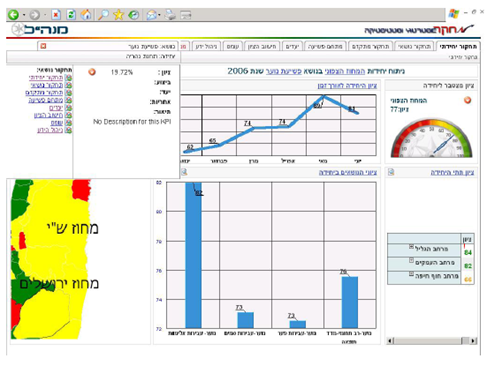Switch to the תחקור נושאי tab
Image resolution: width=488 pixels, height=367 pixels.
(x=414, y=46)
